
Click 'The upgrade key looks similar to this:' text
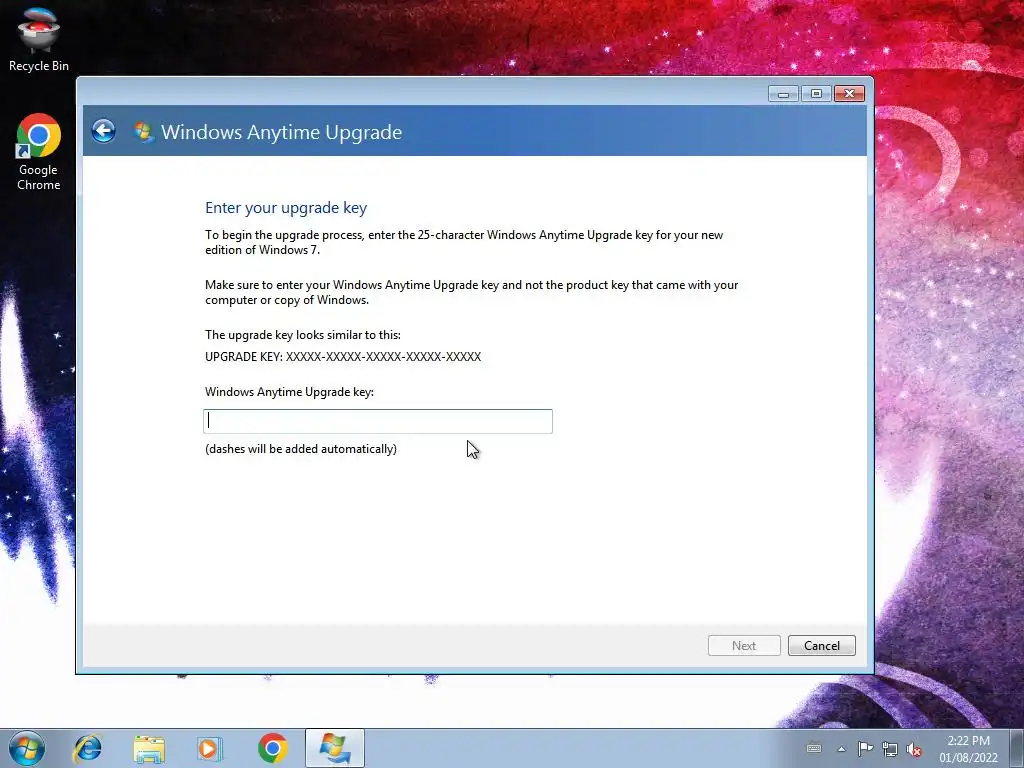303,335
